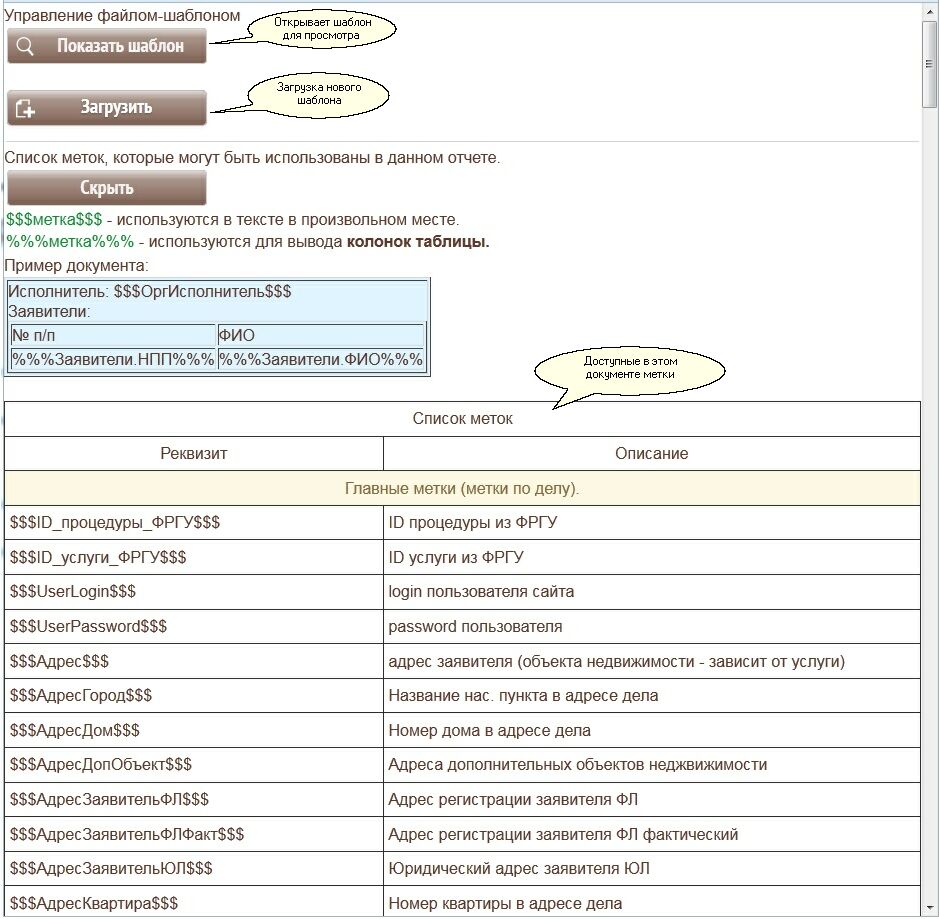Image resolution: width=939 pixels, height=919 pixels.
Task: Click the Описание column header
Action: (x=651, y=453)
